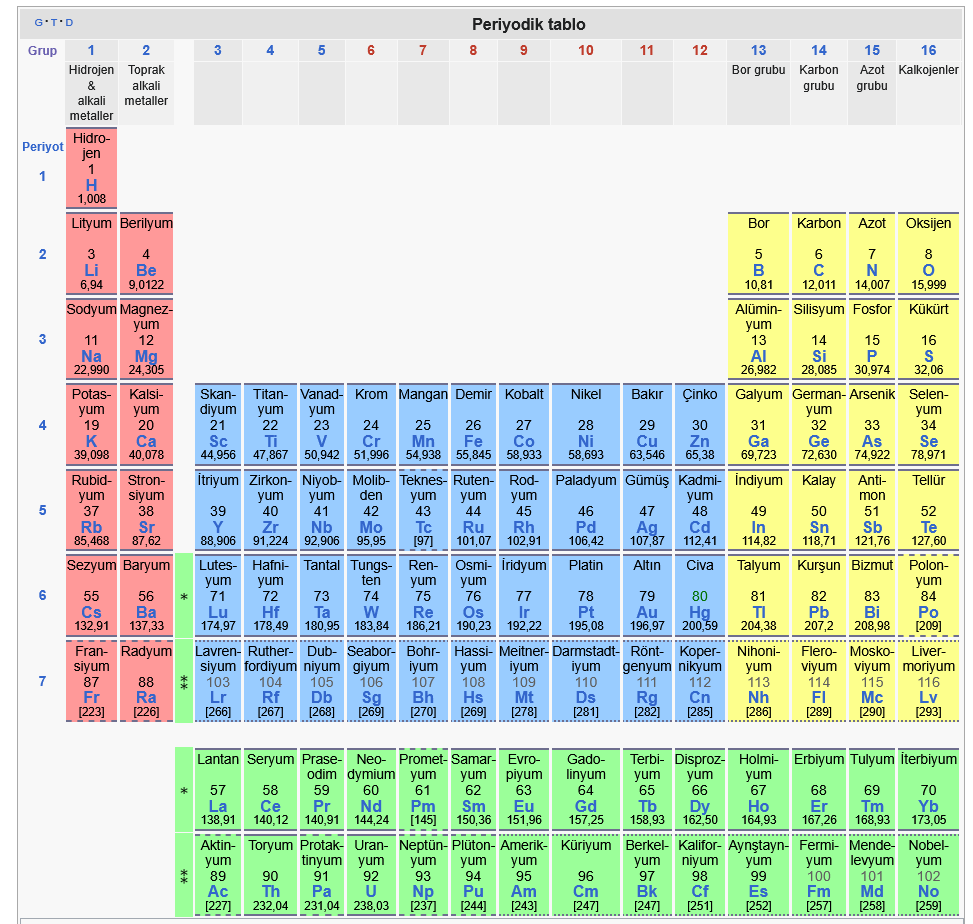
Task: Open the Periyot label link
Action: [43, 147]
